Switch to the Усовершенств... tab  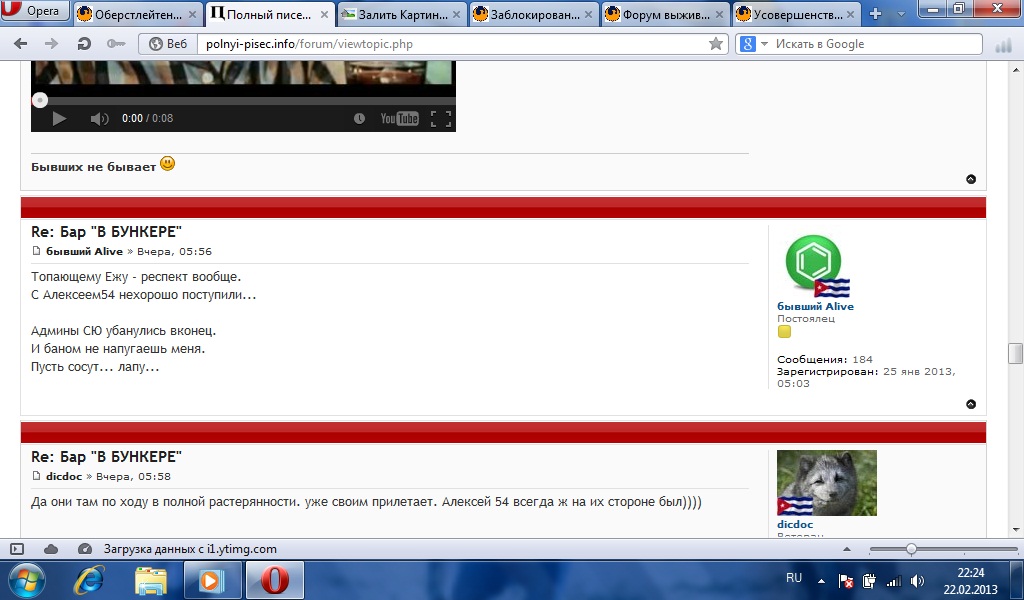pyautogui.click(x=797, y=14)
